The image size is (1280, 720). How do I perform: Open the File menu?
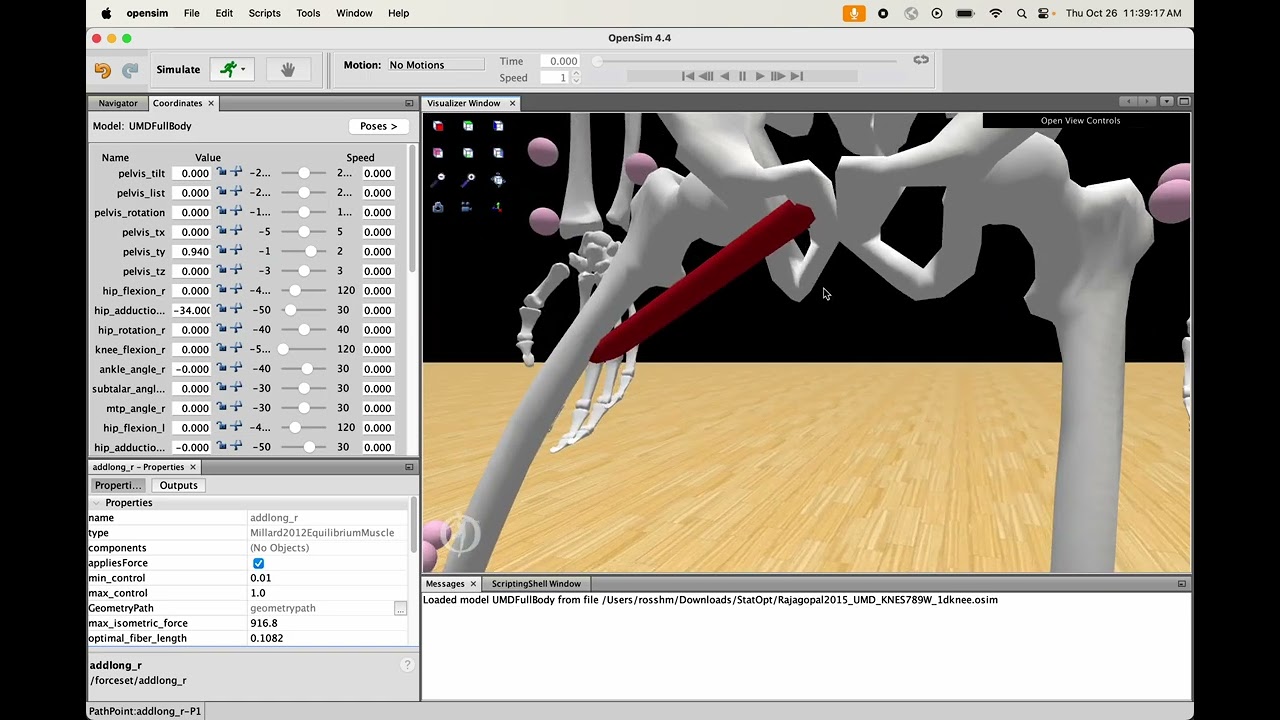coord(191,13)
